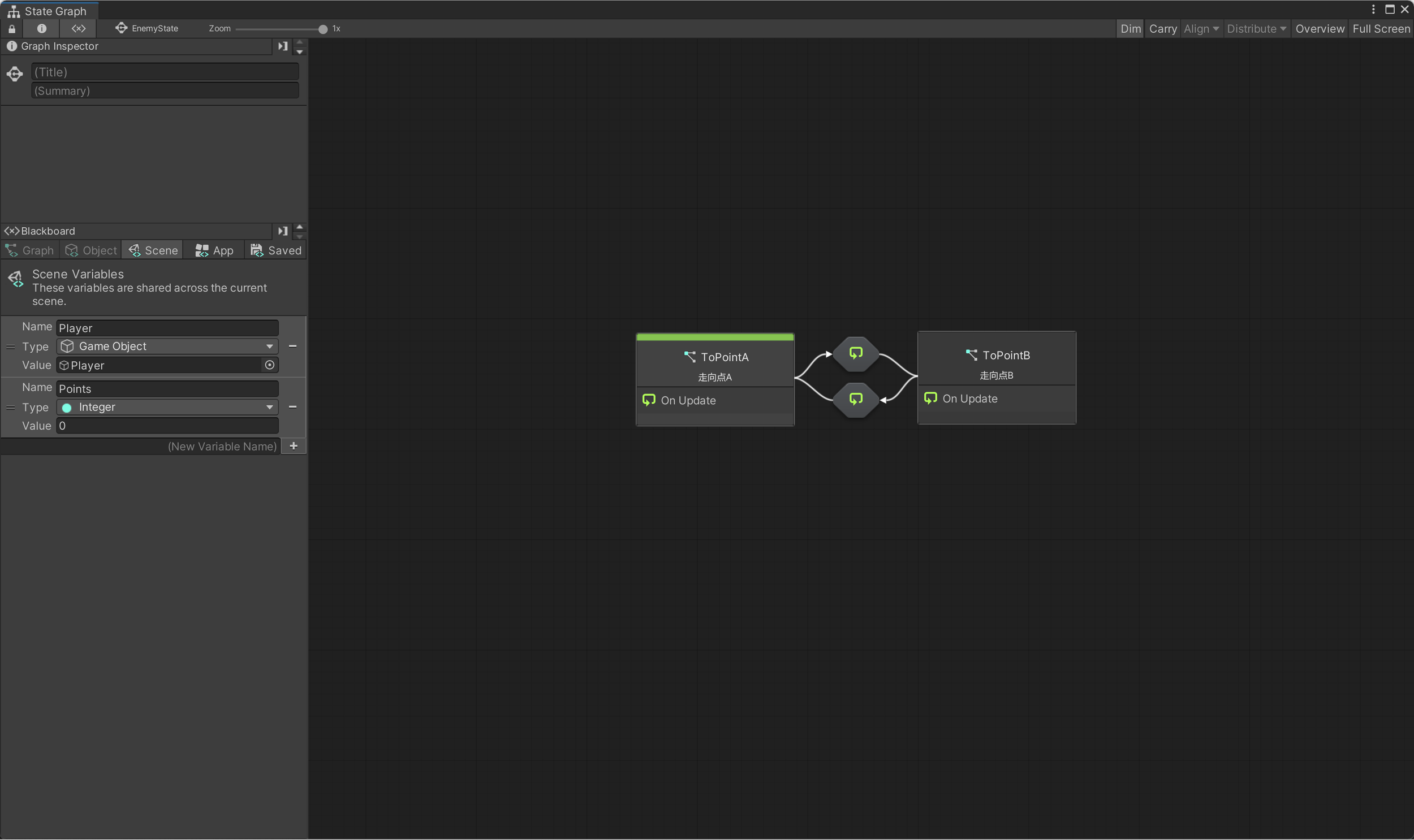Switch to the Saved variables tab
This screenshot has height=840, width=1414.
click(276, 250)
